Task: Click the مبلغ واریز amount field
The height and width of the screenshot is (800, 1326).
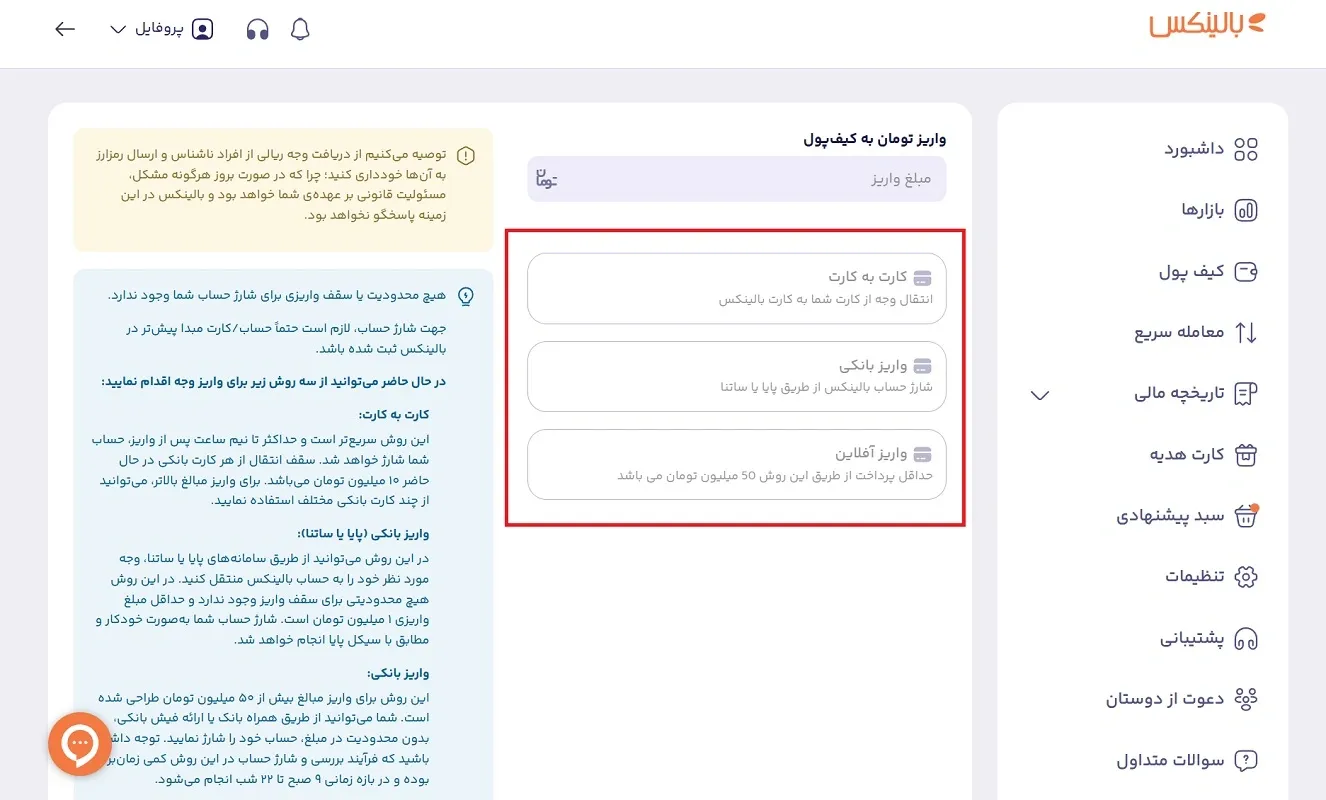Action: tap(737, 179)
